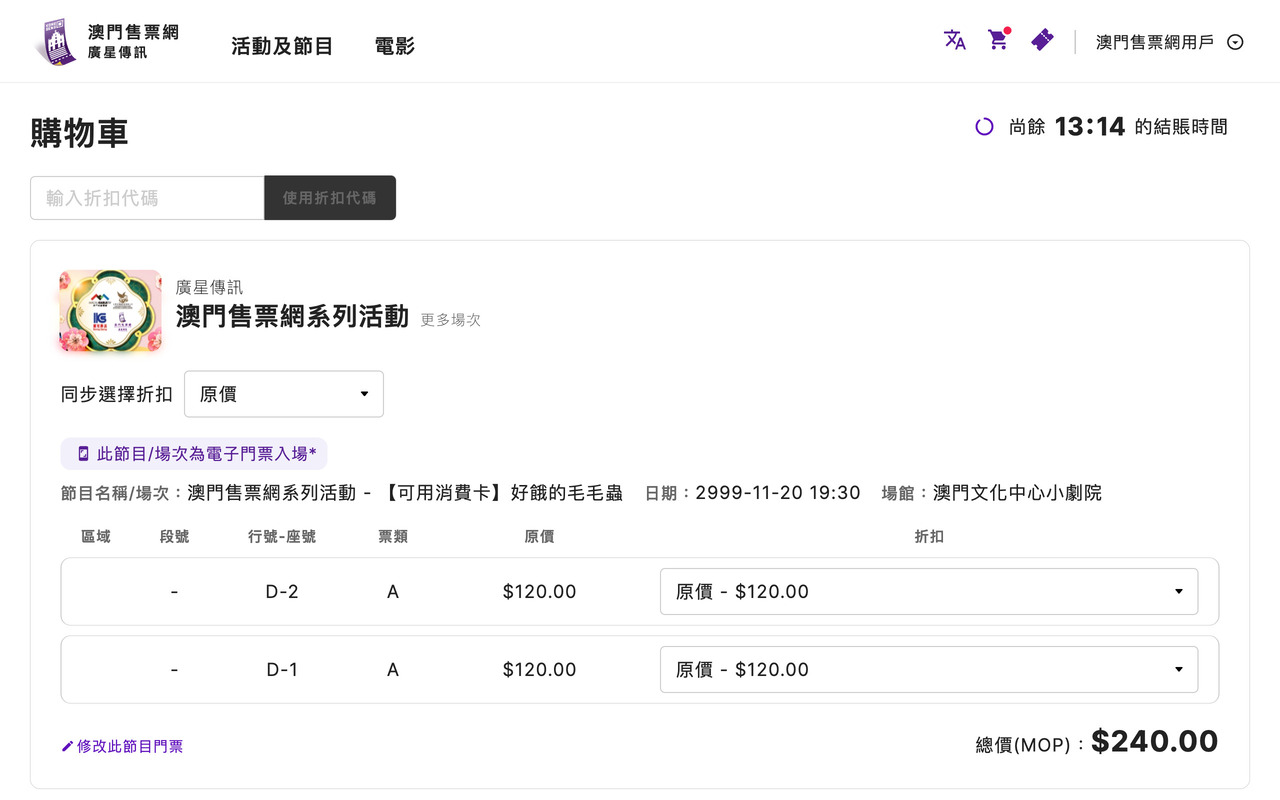Screen dimensions: 1280x800
Task: Expand the 澳門售票網用戶 account menu arrow
Action: click(1235, 42)
